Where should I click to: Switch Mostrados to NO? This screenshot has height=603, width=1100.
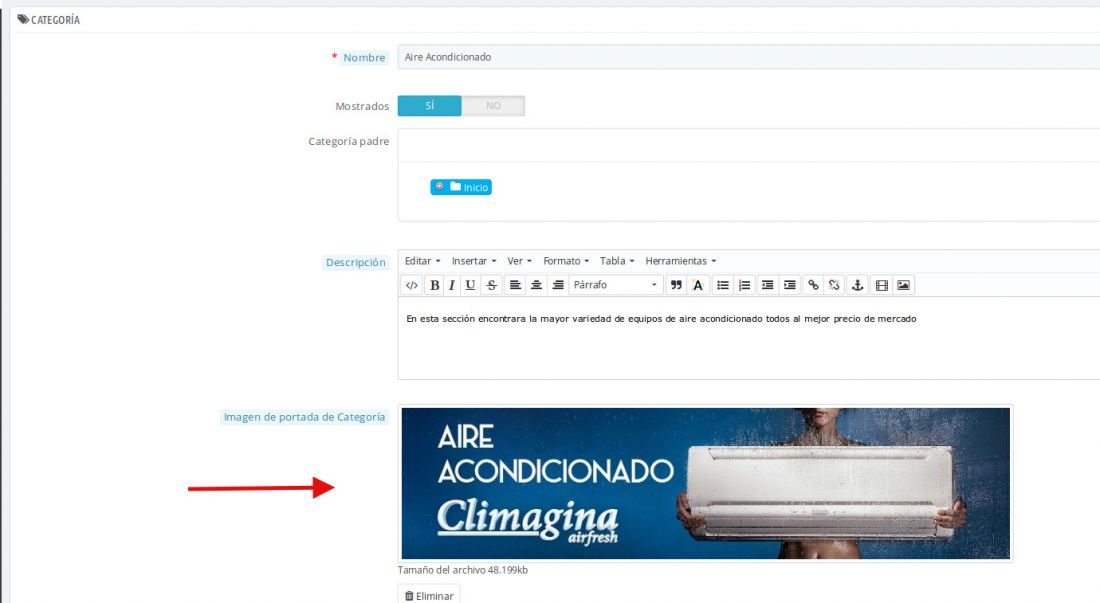click(x=493, y=106)
